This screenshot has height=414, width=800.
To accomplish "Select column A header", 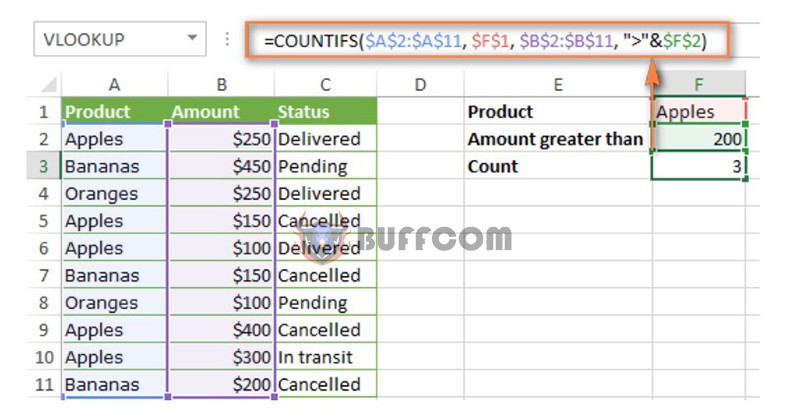I will point(114,85).
